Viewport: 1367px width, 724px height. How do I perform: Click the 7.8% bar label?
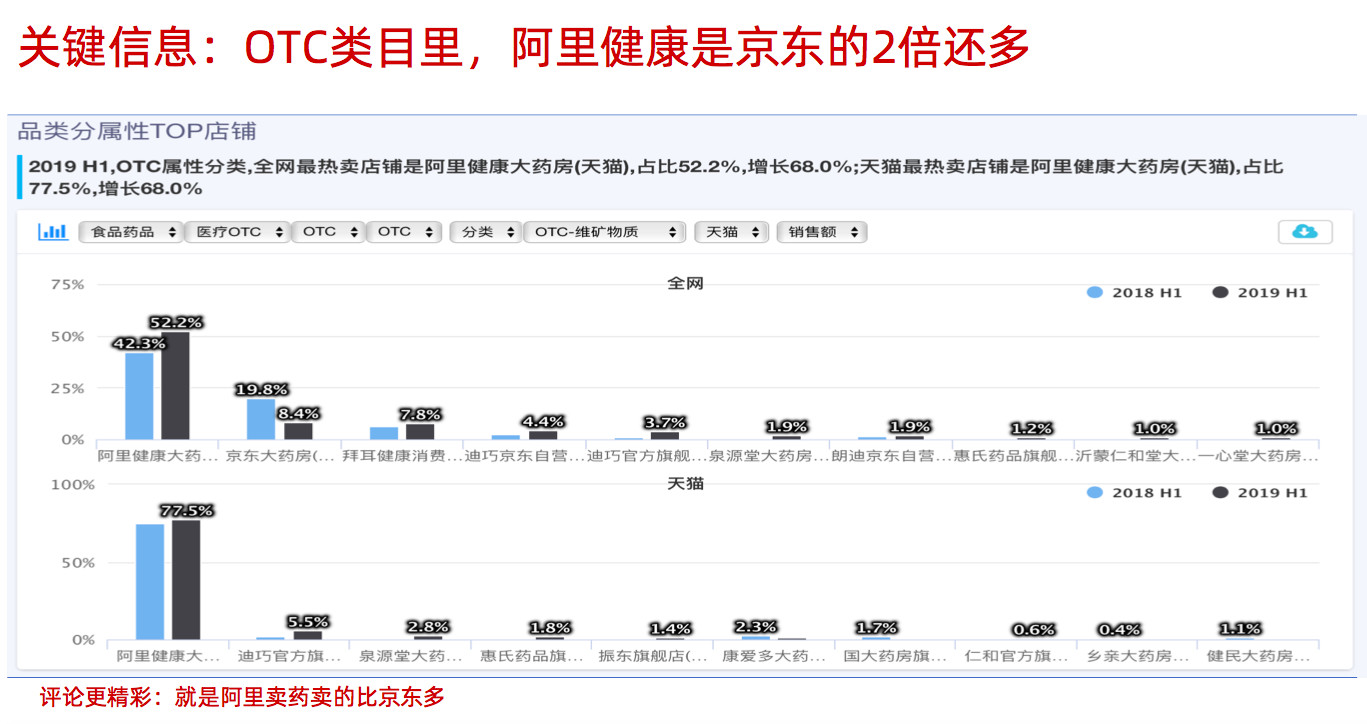coord(420,414)
